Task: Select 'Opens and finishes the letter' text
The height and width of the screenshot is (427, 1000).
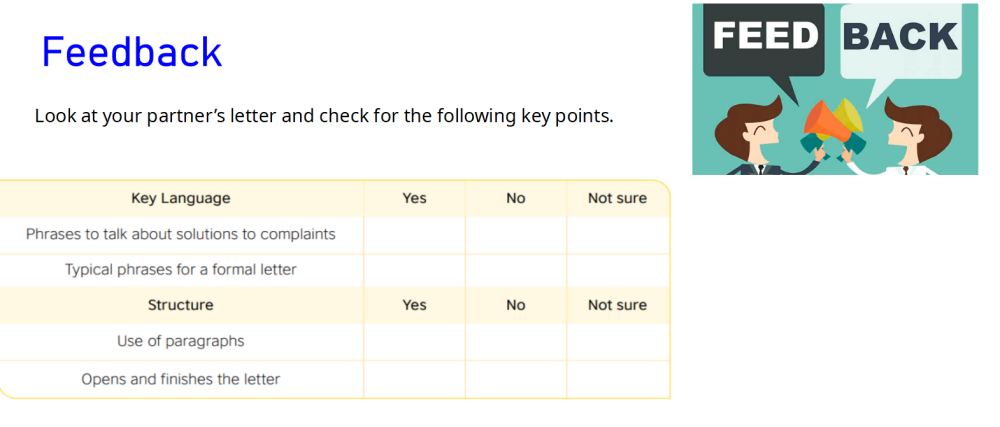Action: [x=180, y=379]
